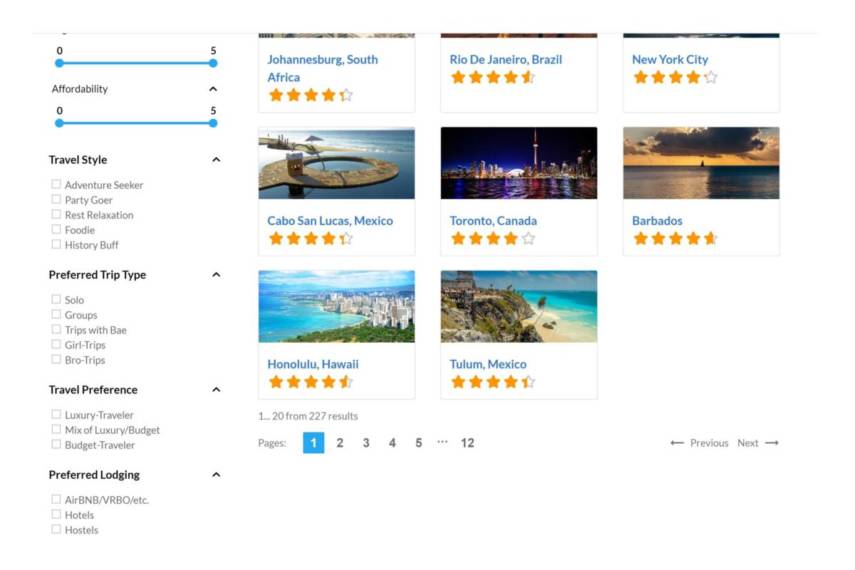Screen dimensions: 855x570
Task: Click the Next arrow icon in pagination
Action: pyautogui.click(x=772, y=443)
